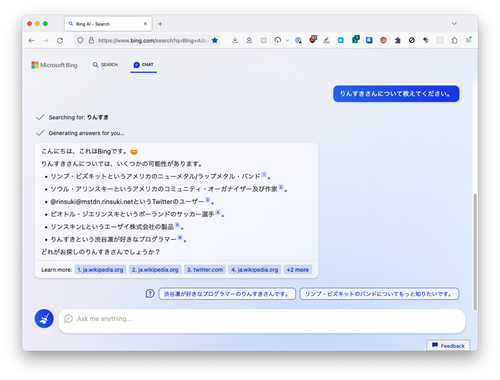Viewport: 500px width, 380px height.
Task: Expand the tab list chevron at top right
Action: click(454, 24)
